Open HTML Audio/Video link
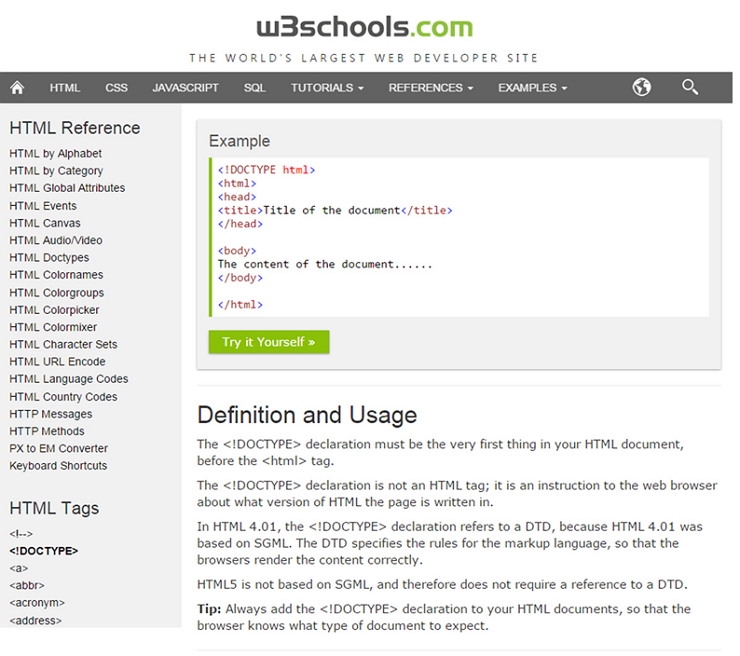This screenshot has height=656, width=740. point(56,240)
